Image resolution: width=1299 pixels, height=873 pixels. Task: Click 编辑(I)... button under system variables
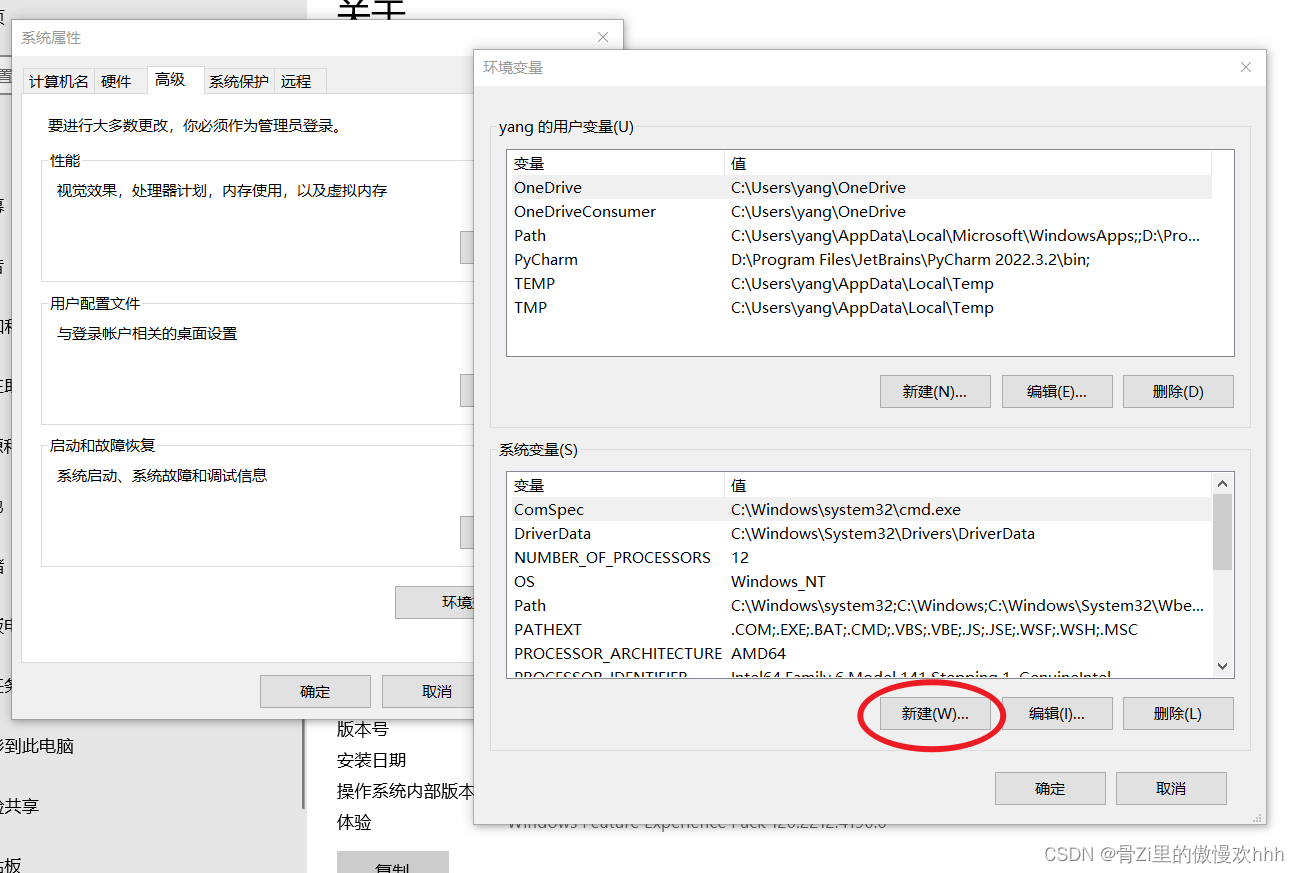pos(1057,714)
